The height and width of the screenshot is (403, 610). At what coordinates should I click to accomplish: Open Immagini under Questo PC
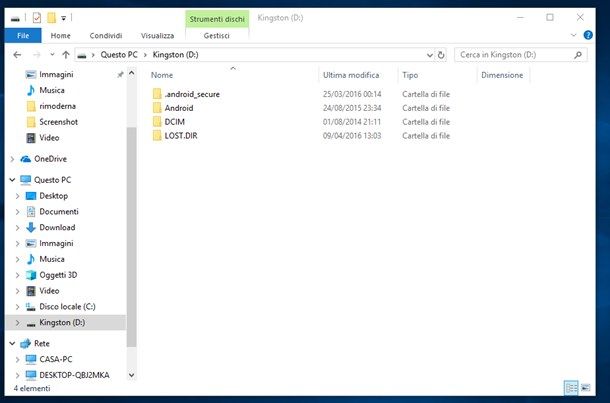pos(56,243)
